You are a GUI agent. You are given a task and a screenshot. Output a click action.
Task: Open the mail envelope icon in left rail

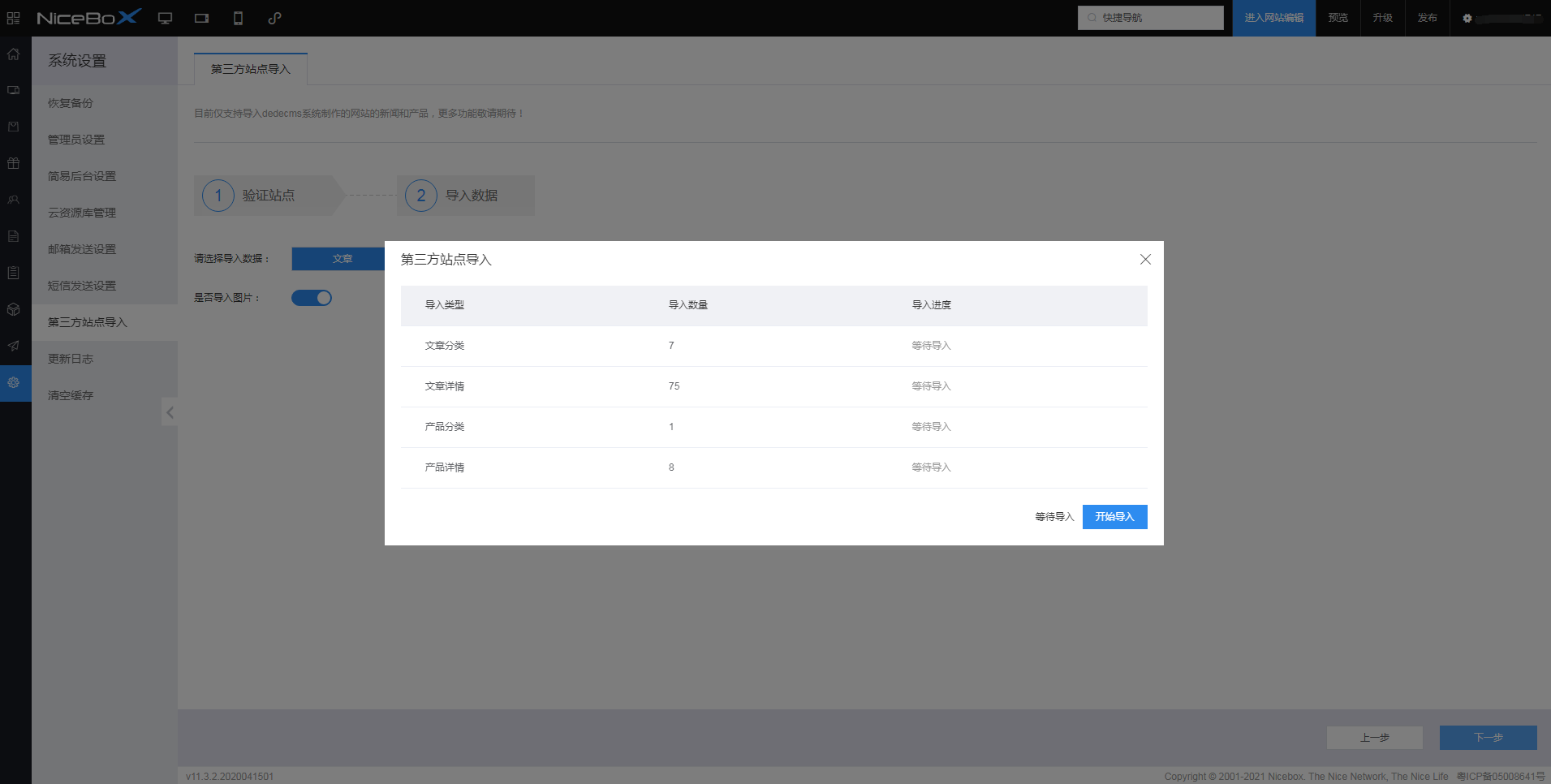tap(14, 127)
